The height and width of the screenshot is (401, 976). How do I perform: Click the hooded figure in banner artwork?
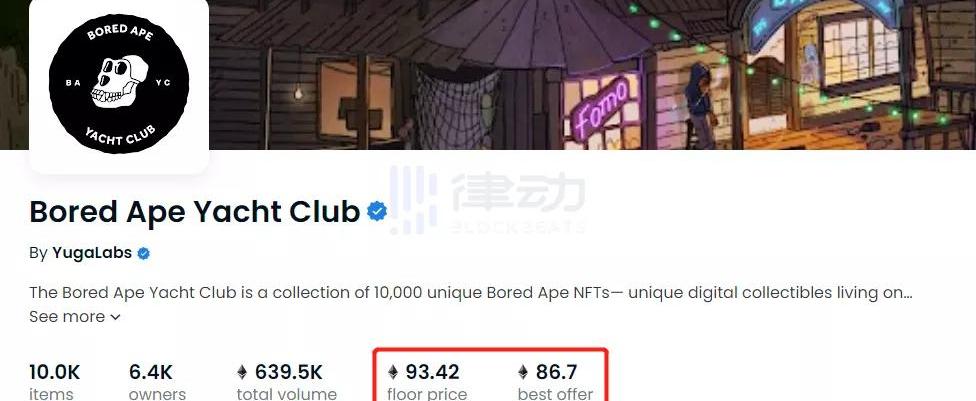(700, 105)
